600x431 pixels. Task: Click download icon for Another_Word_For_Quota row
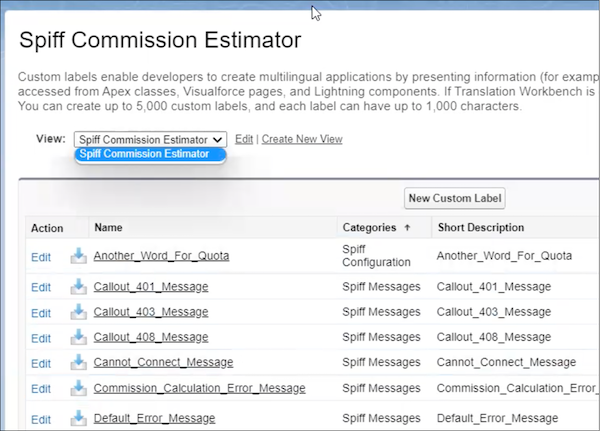(78, 256)
